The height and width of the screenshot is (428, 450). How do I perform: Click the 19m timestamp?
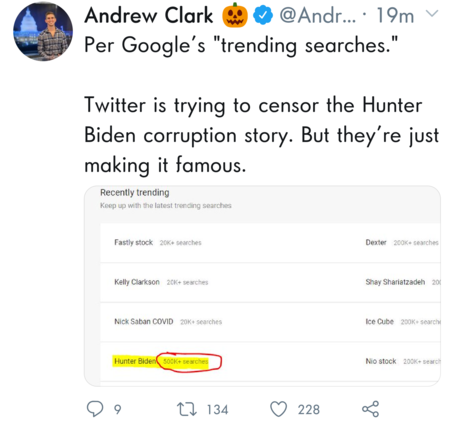coord(395,16)
